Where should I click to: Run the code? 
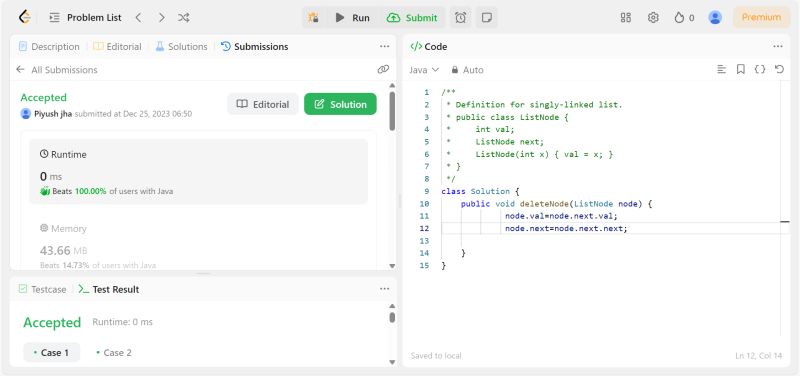pyautogui.click(x=353, y=17)
